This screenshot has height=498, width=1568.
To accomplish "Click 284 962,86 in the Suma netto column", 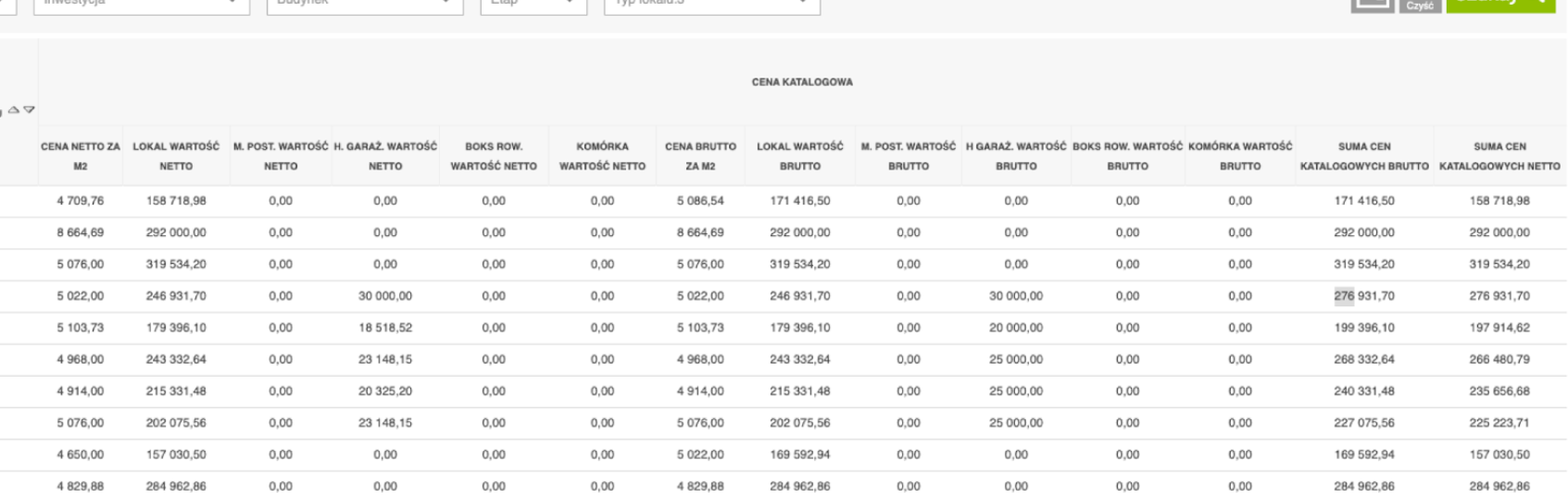I will click(1499, 486).
